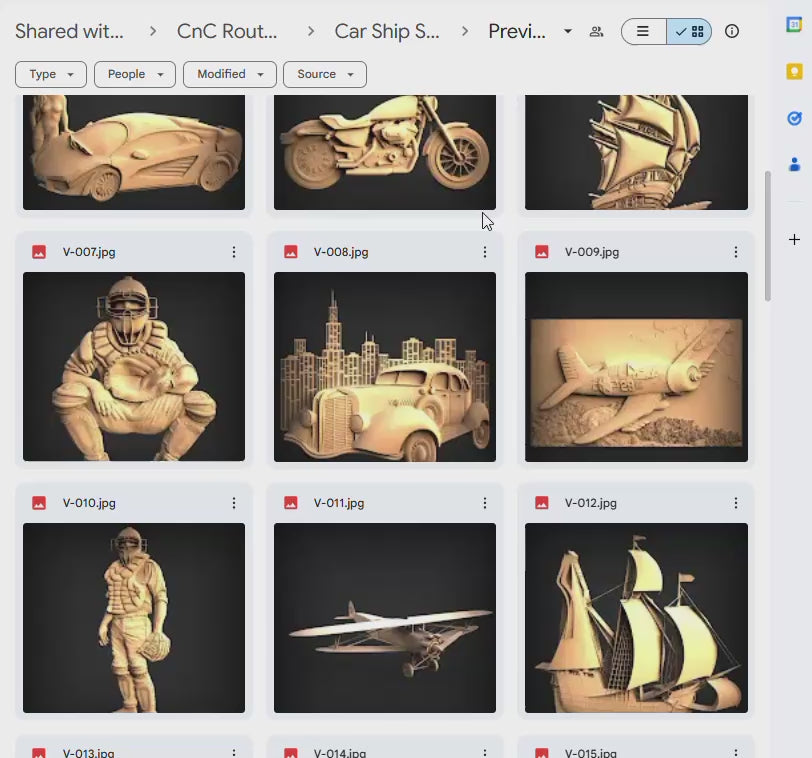Click the manage members icon
The width and height of the screenshot is (812, 758).
pyautogui.click(x=596, y=31)
